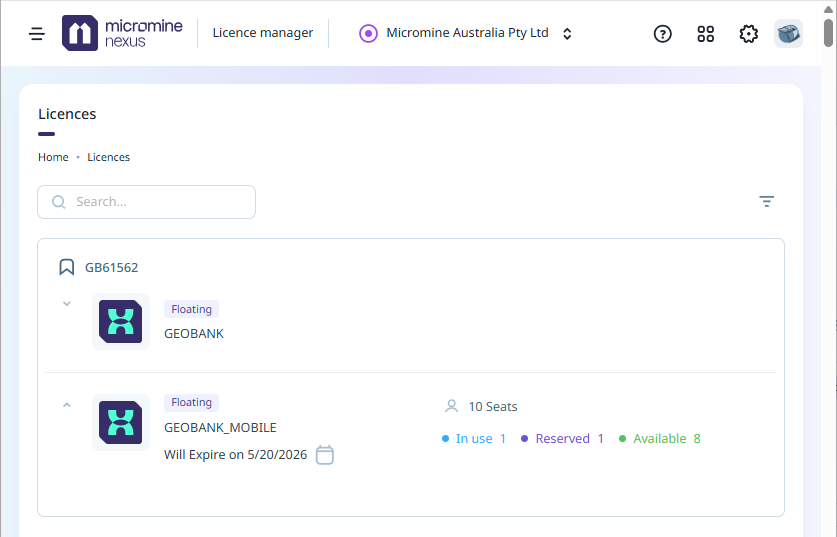Click the In use seats indicator

click(474, 438)
